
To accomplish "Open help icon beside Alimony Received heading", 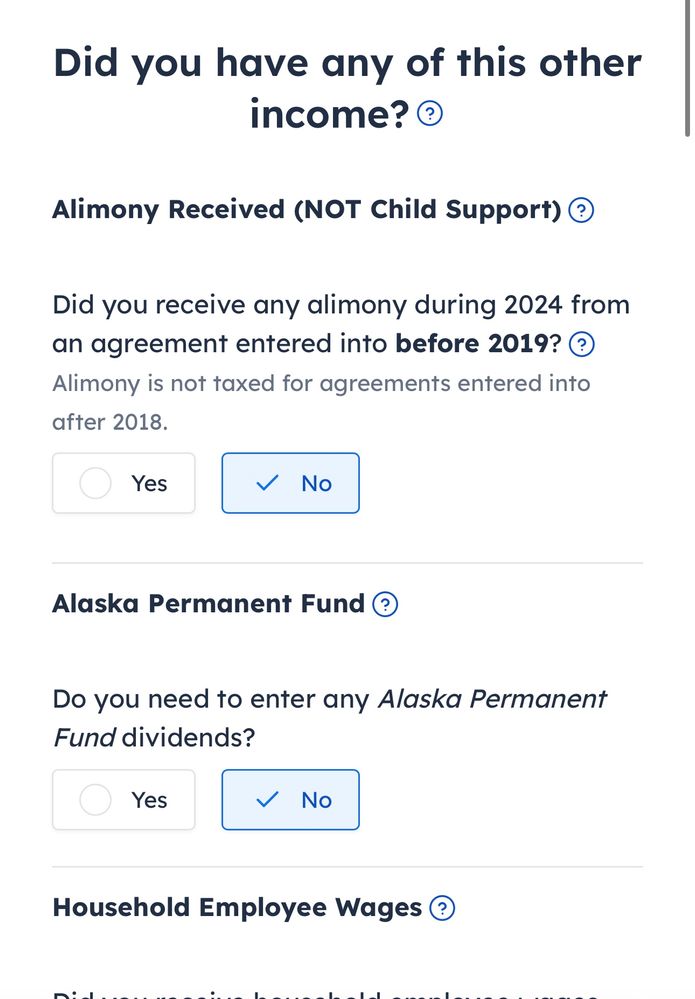I will [581, 211].
